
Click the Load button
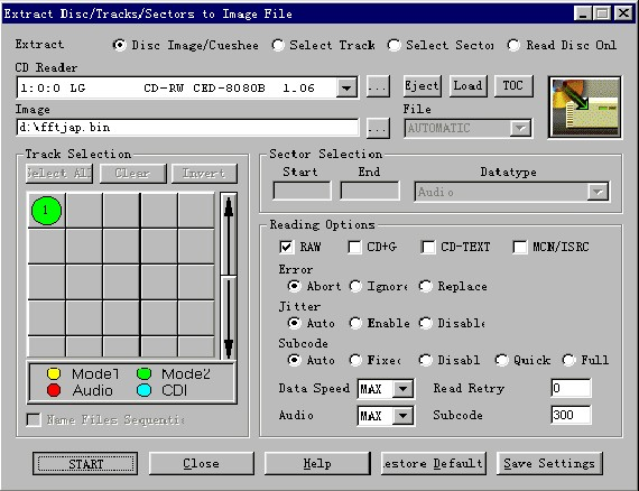coord(468,86)
